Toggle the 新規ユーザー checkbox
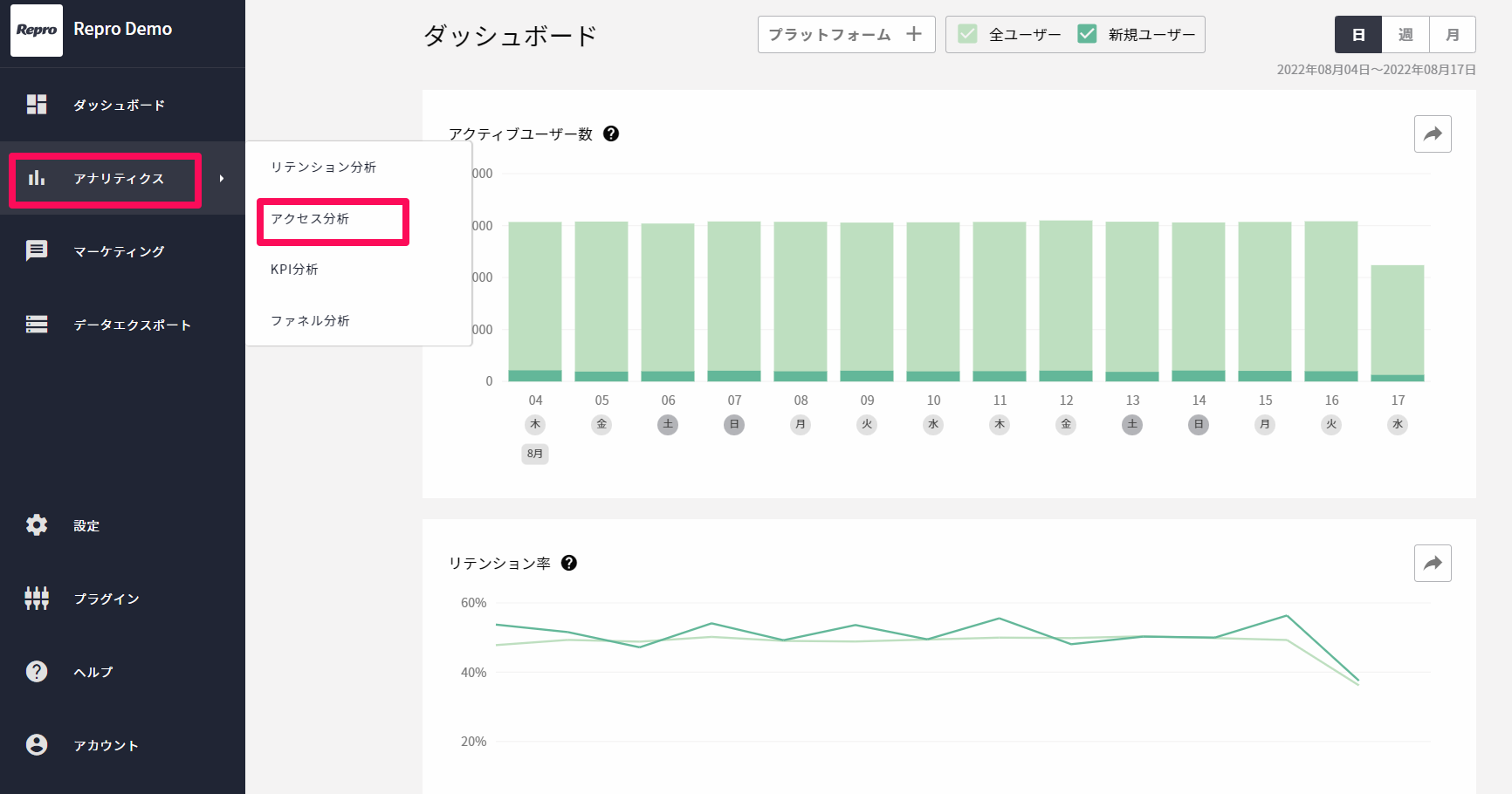This screenshot has height=794, width=1512. pyautogui.click(x=1087, y=34)
